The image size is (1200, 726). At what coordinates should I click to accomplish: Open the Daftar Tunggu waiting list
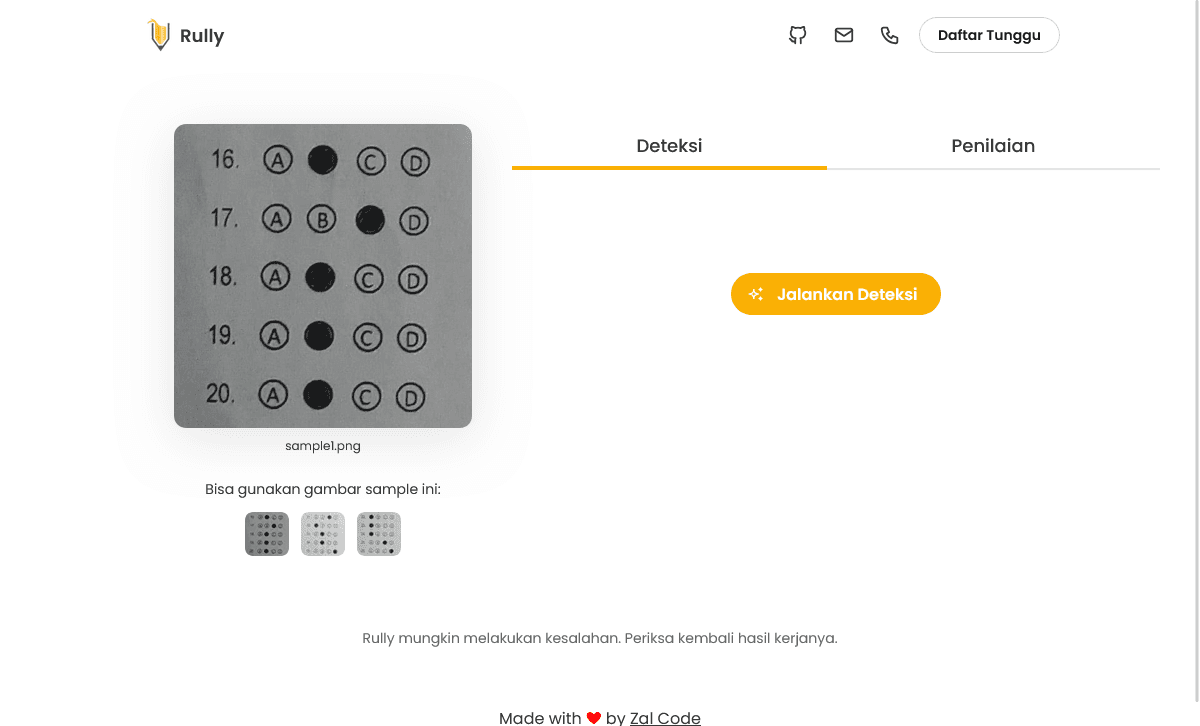click(x=989, y=35)
